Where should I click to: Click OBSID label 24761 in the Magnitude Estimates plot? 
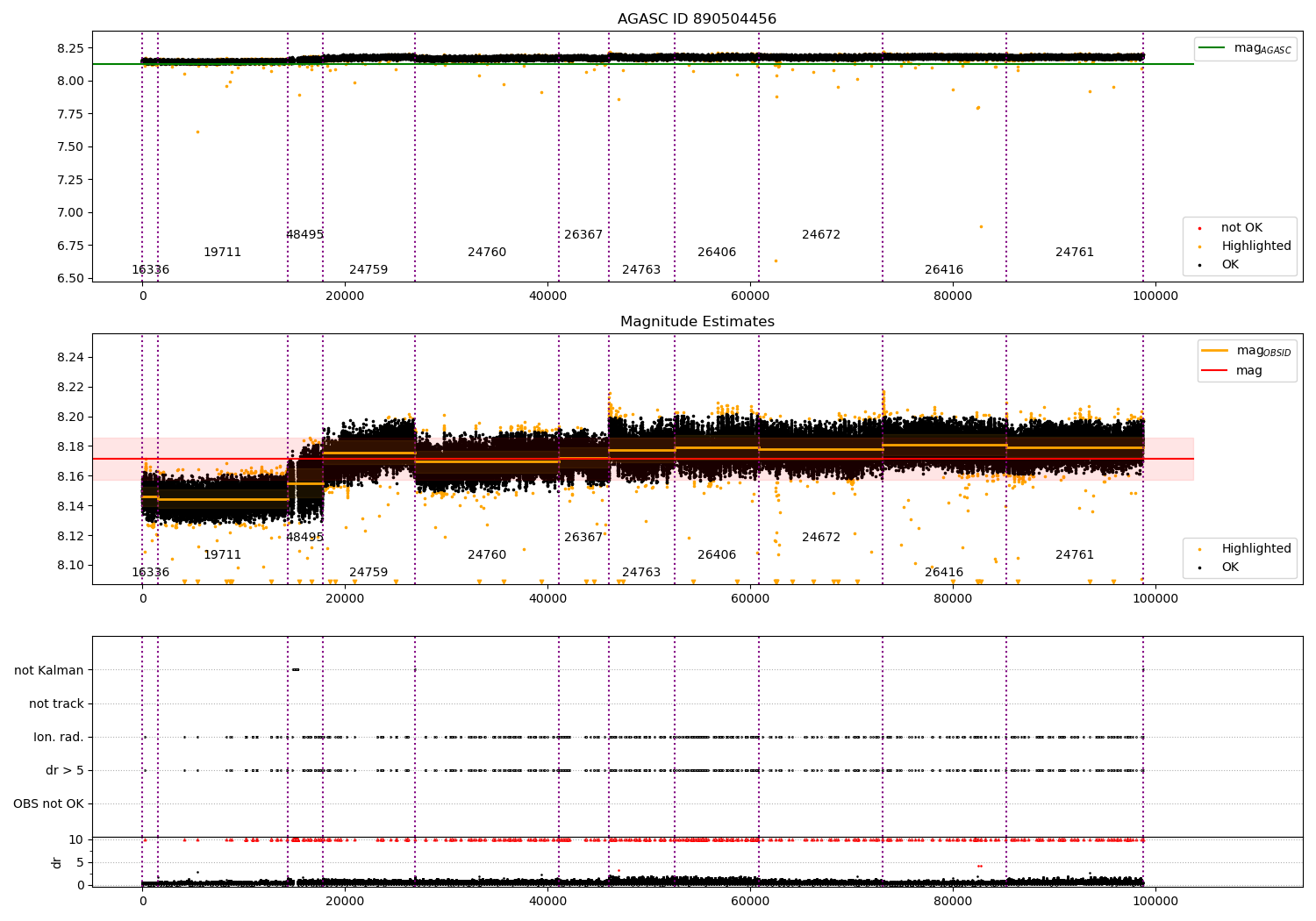(1075, 555)
